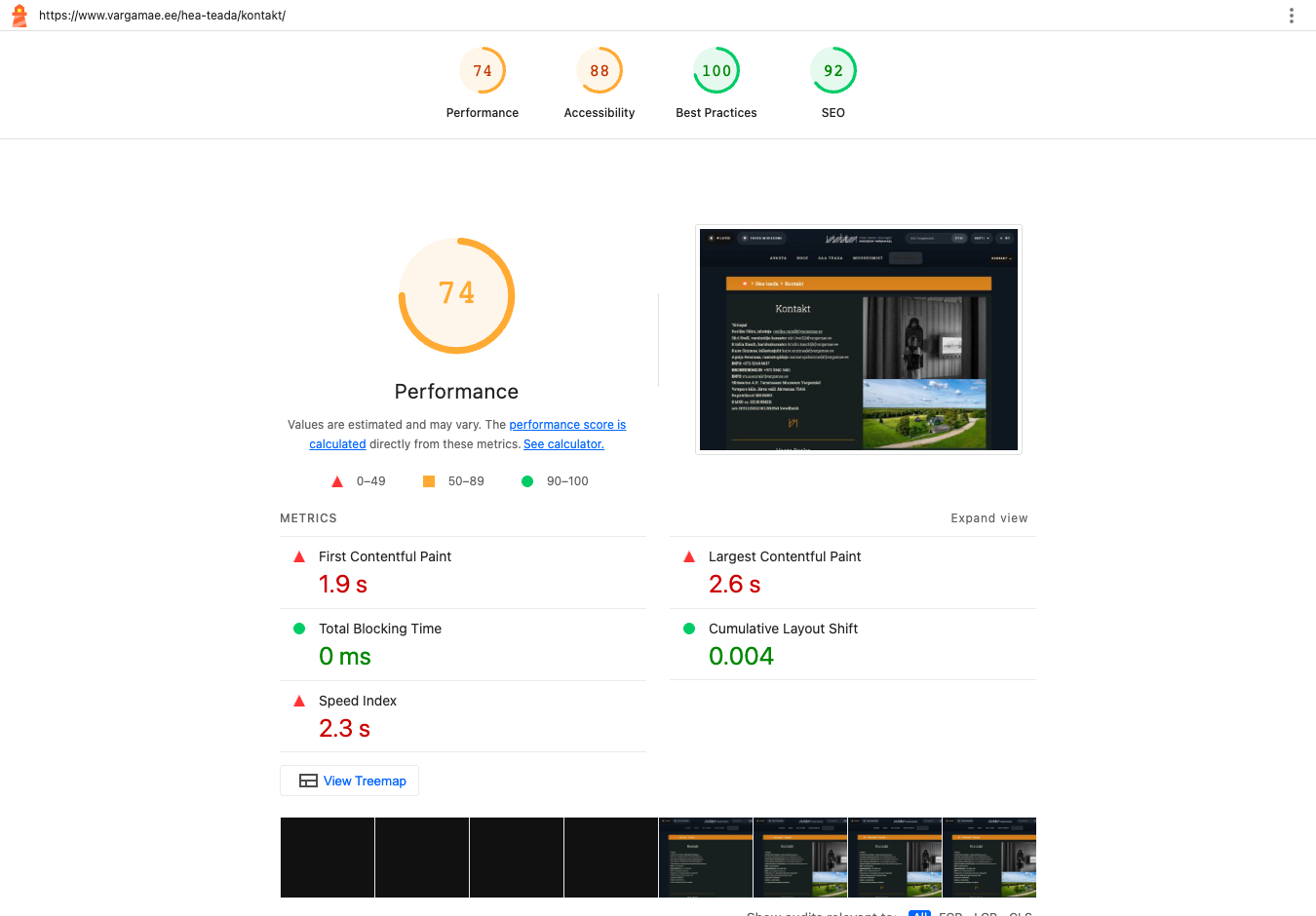The image size is (1316, 916).
Task: Click red triangle beside Largest Contentful Paint
Action: [689, 556]
